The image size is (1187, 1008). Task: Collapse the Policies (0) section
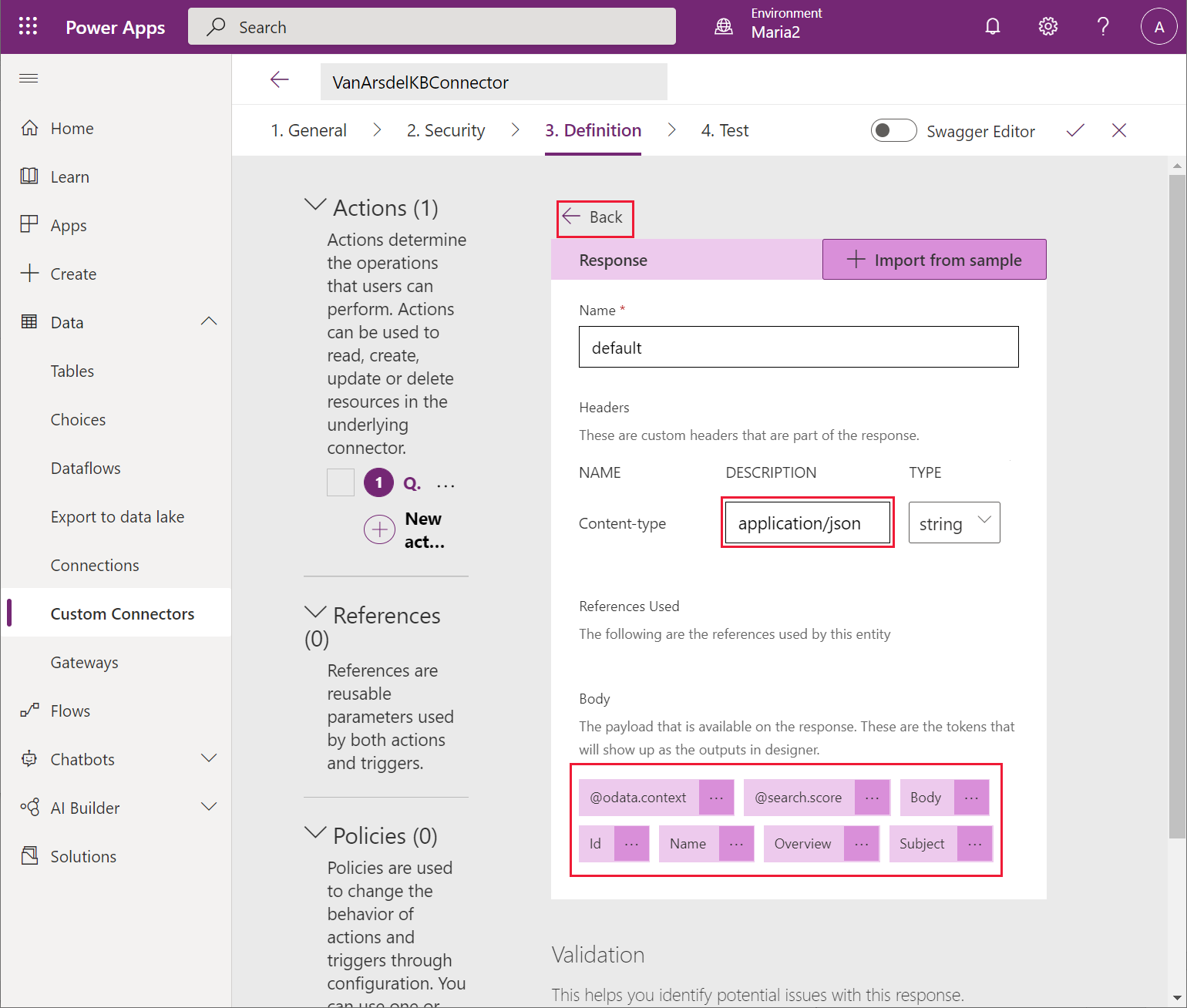[x=315, y=833]
